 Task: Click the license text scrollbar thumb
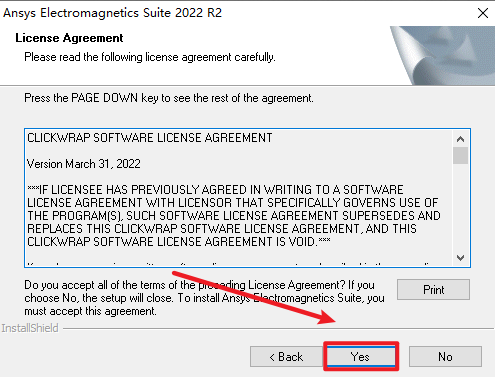click(x=460, y=155)
